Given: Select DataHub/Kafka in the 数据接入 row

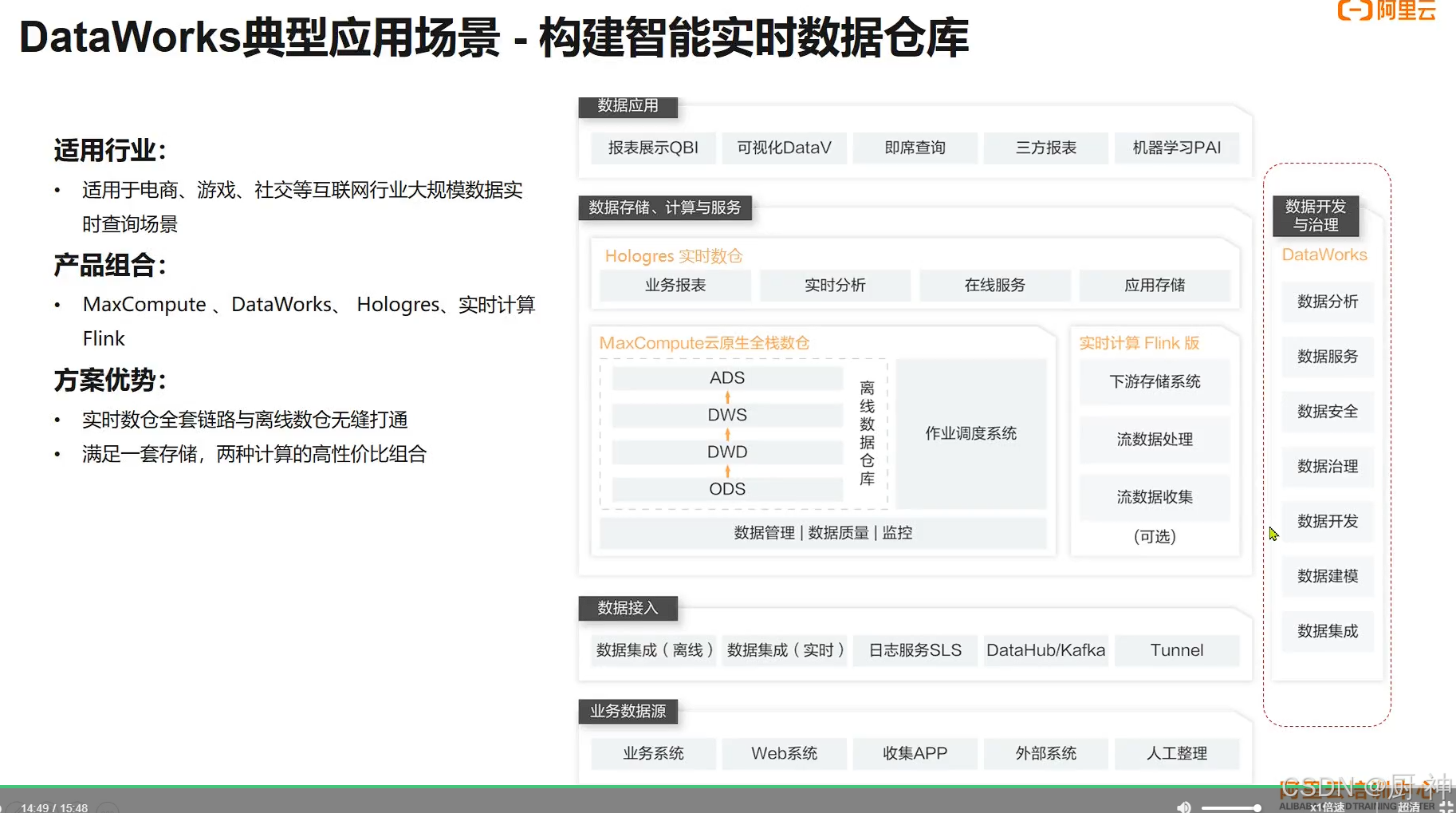Looking at the screenshot, I should coord(1045,650).
